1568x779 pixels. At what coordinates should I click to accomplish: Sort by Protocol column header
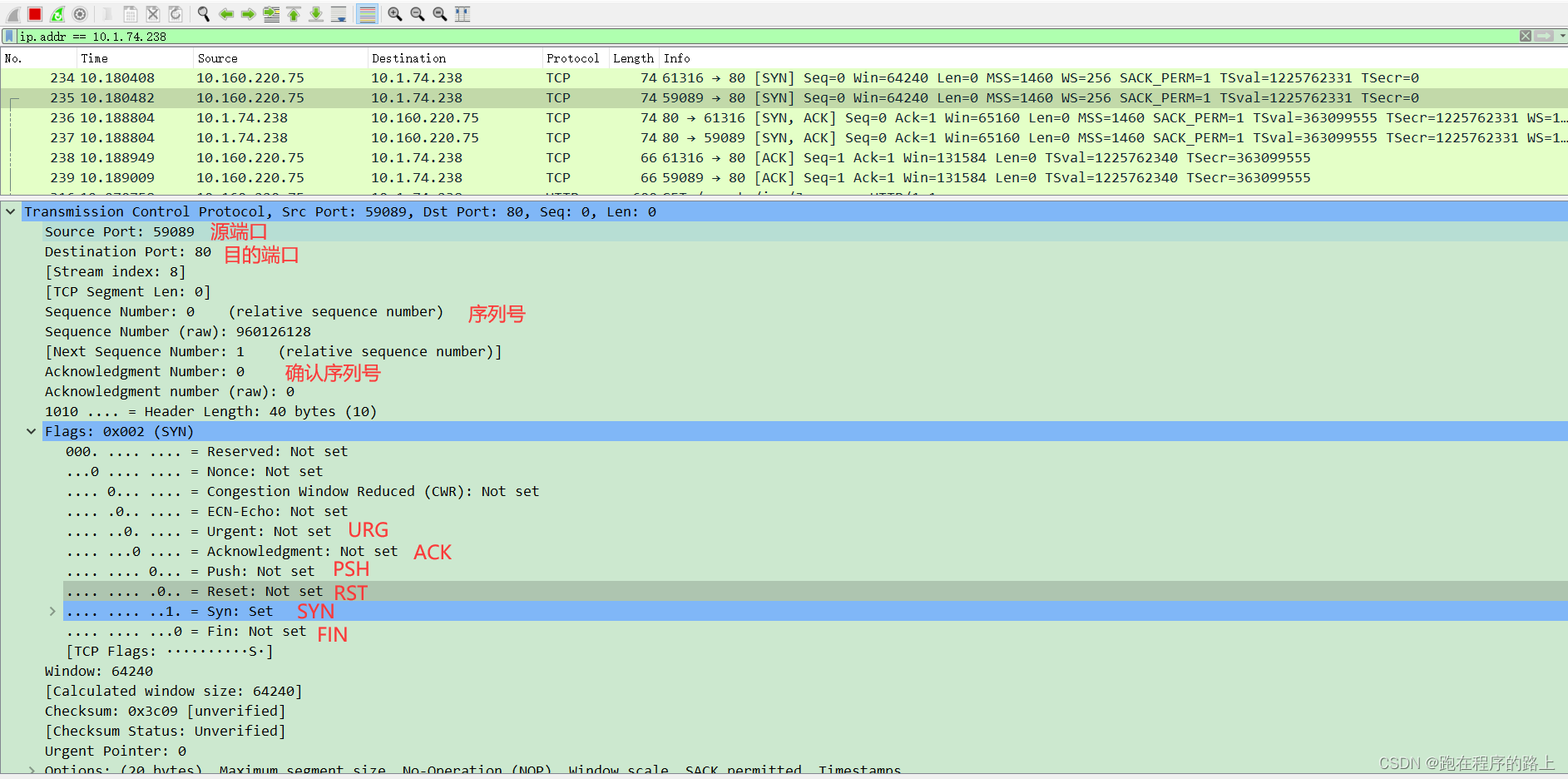pyautogui.click(x=576, y=58)
